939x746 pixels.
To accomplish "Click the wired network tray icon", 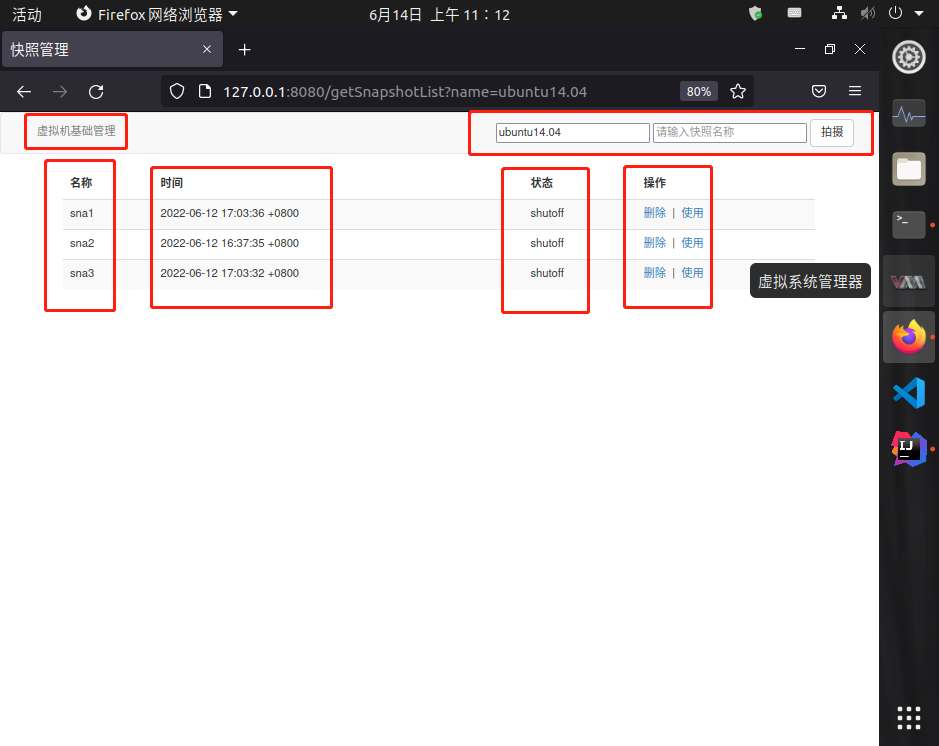I will [840, 13].
